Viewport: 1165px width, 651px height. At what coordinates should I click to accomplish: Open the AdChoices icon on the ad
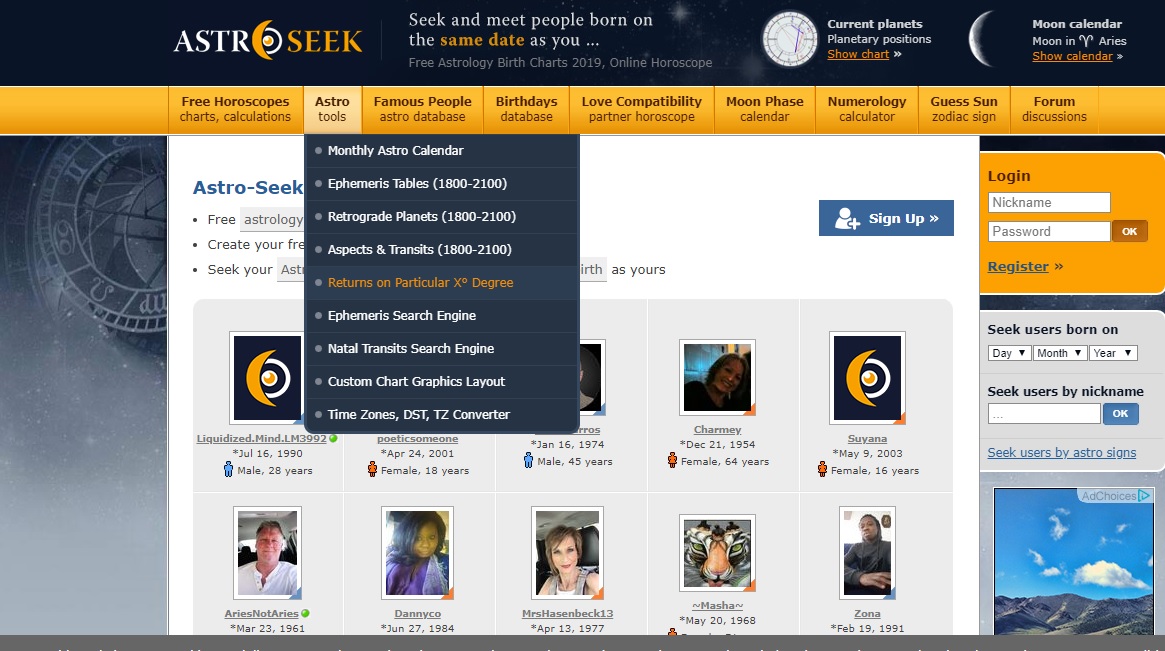tap(1115, 496)
